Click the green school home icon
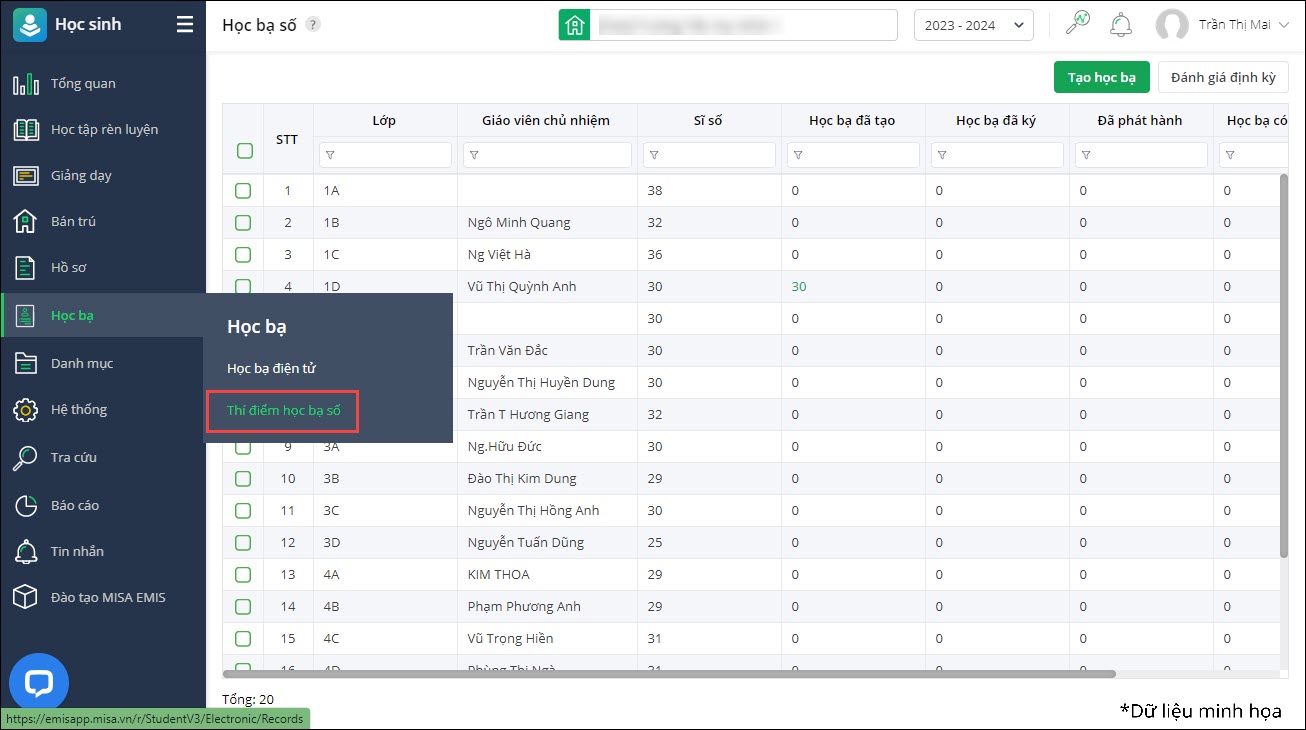The height and width of the screenshot is (730, 1306). point(574,25)
